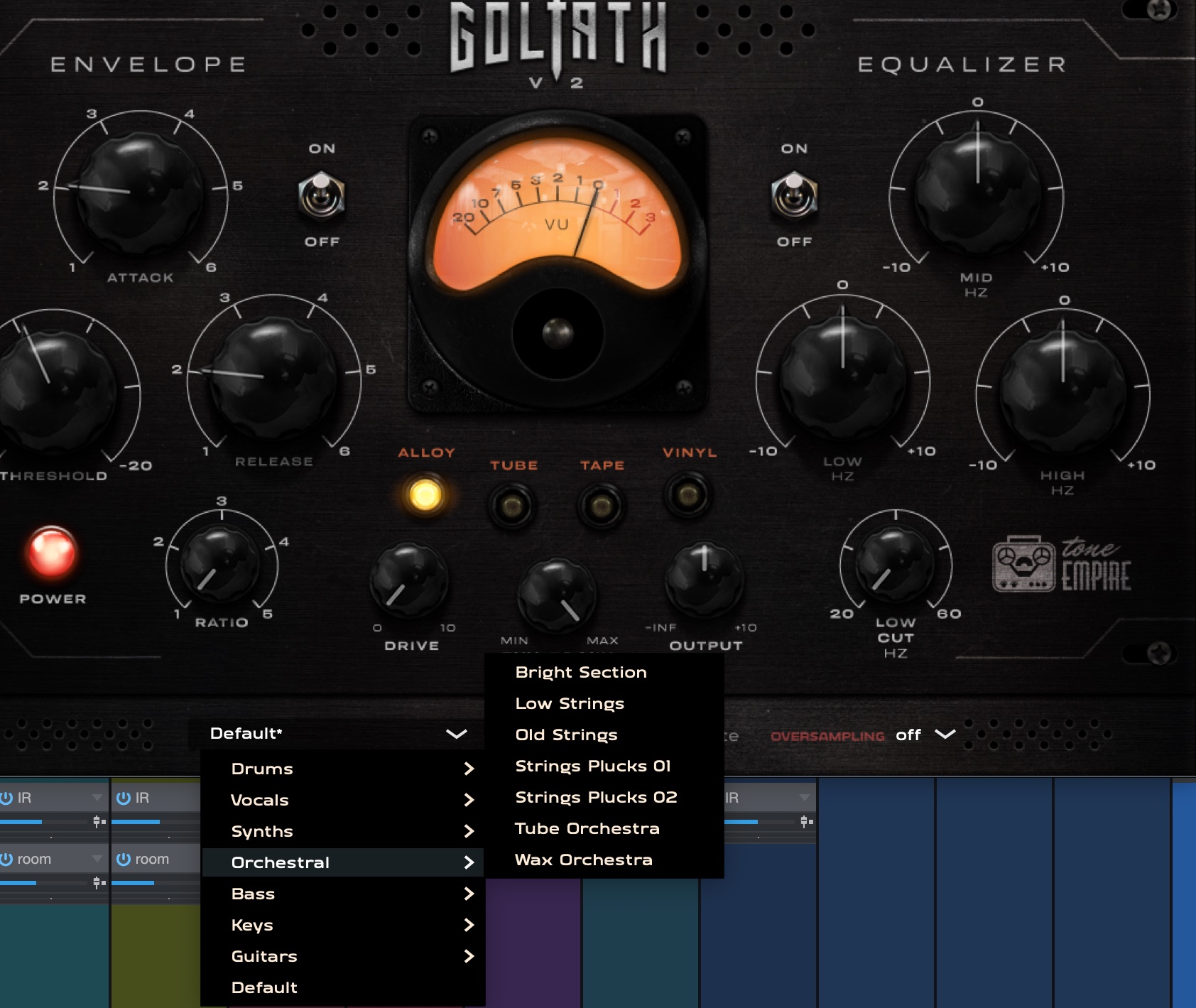Choose the Bright Section preset
This screenshot has height=1008, width=1196.
click(x=580, y=672)
